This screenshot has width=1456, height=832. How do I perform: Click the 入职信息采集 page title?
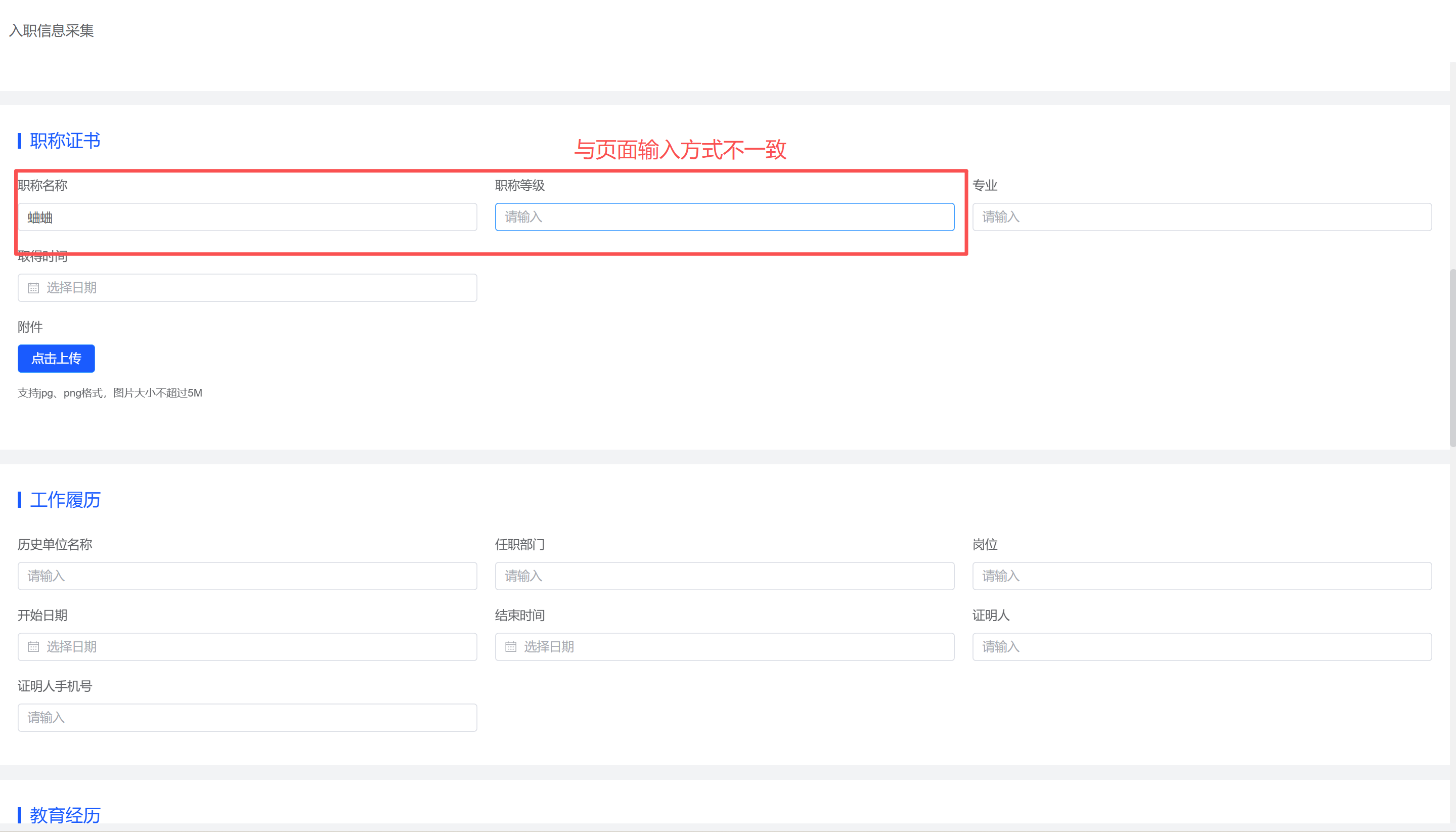[x=52, y=30]
